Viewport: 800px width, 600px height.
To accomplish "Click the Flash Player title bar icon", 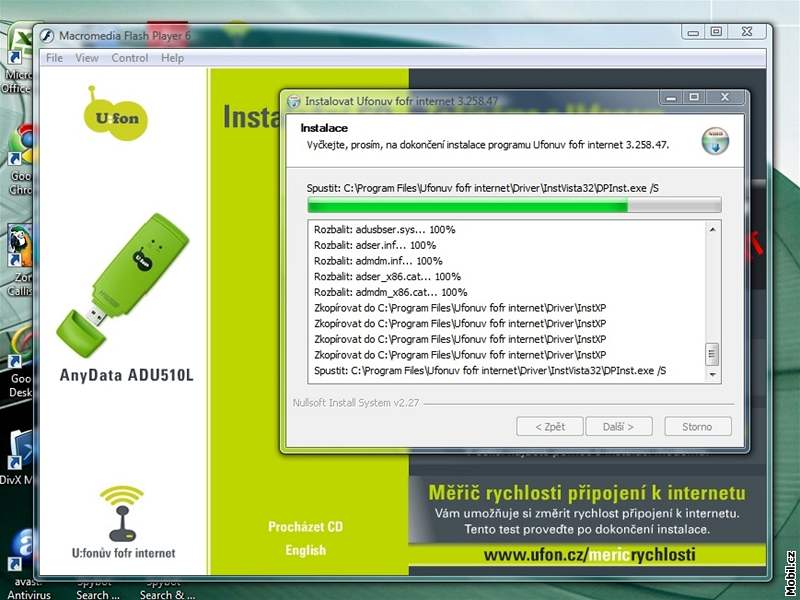I will tap(47, 36).
